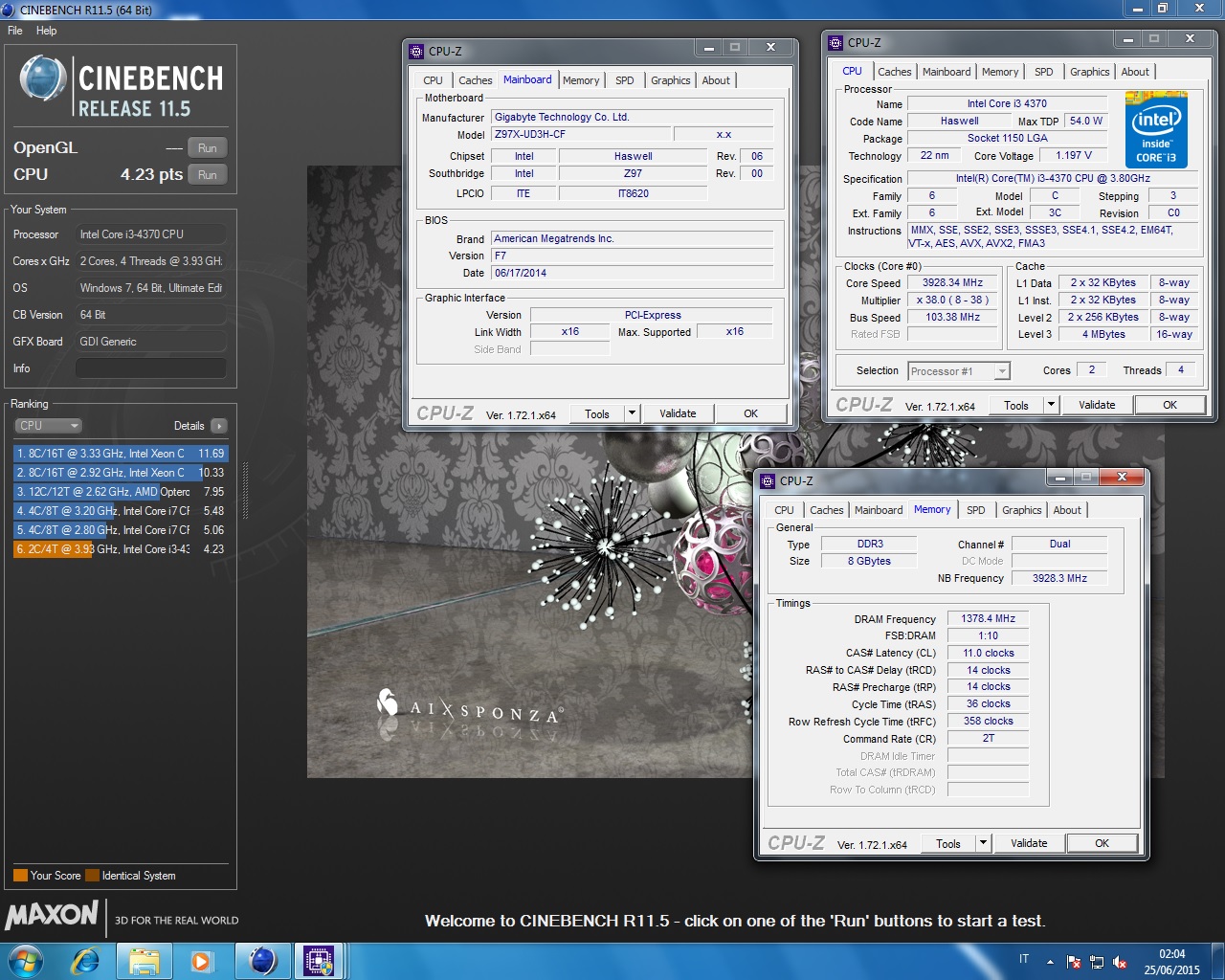This screenshot has height=980, width=1225.
Task: Click the BIOS date 06/17/2014 field
Action: [632, 273]
